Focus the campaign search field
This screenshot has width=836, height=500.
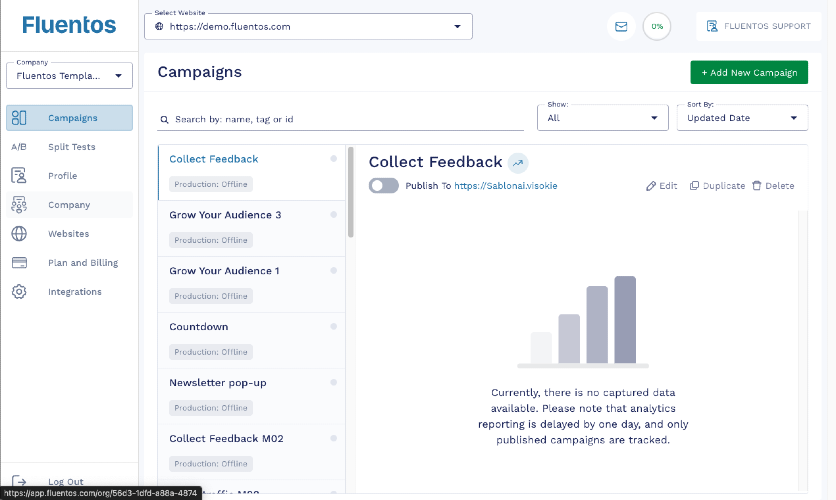coord(341,119)
